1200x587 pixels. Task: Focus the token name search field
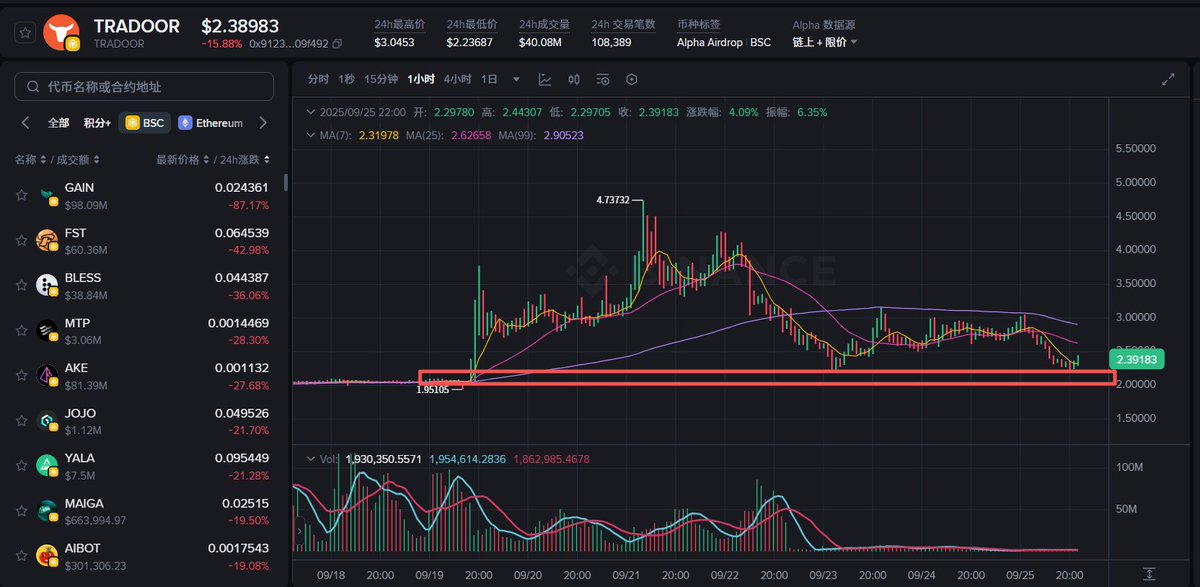click(144, 87)
